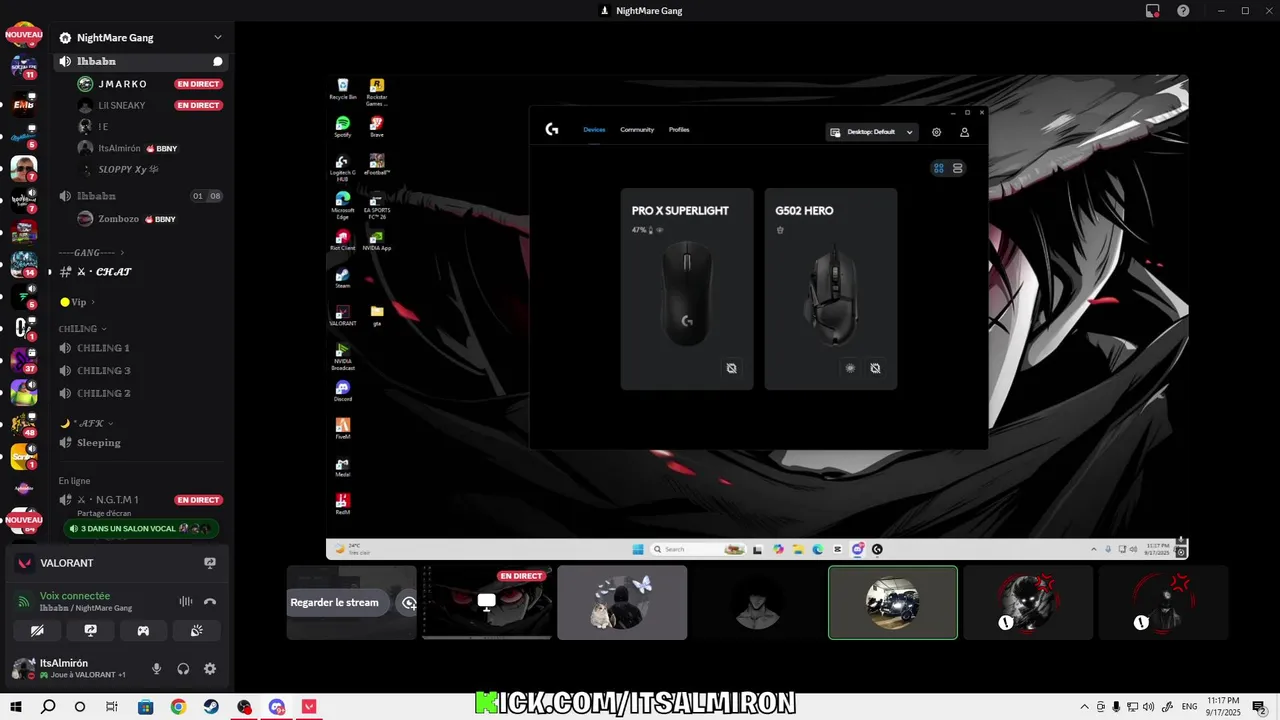Switch to Profiles tab in G HUB
This screenshot has height=720, width=1280.
click(679, 130)
